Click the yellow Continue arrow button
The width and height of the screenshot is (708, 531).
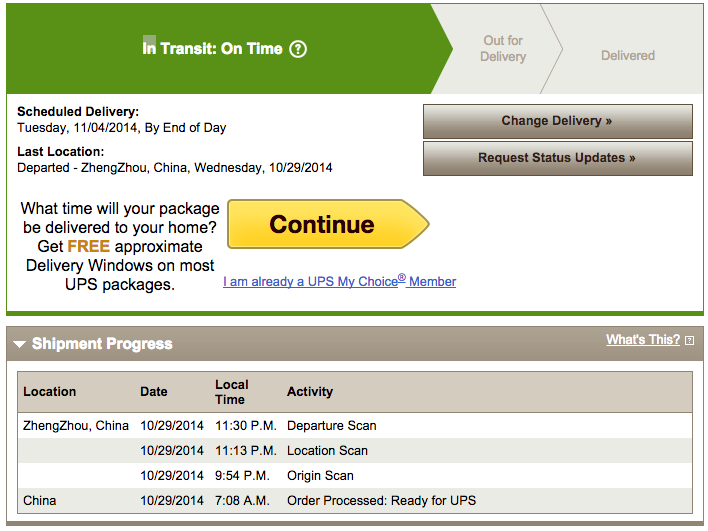[328, 224]
